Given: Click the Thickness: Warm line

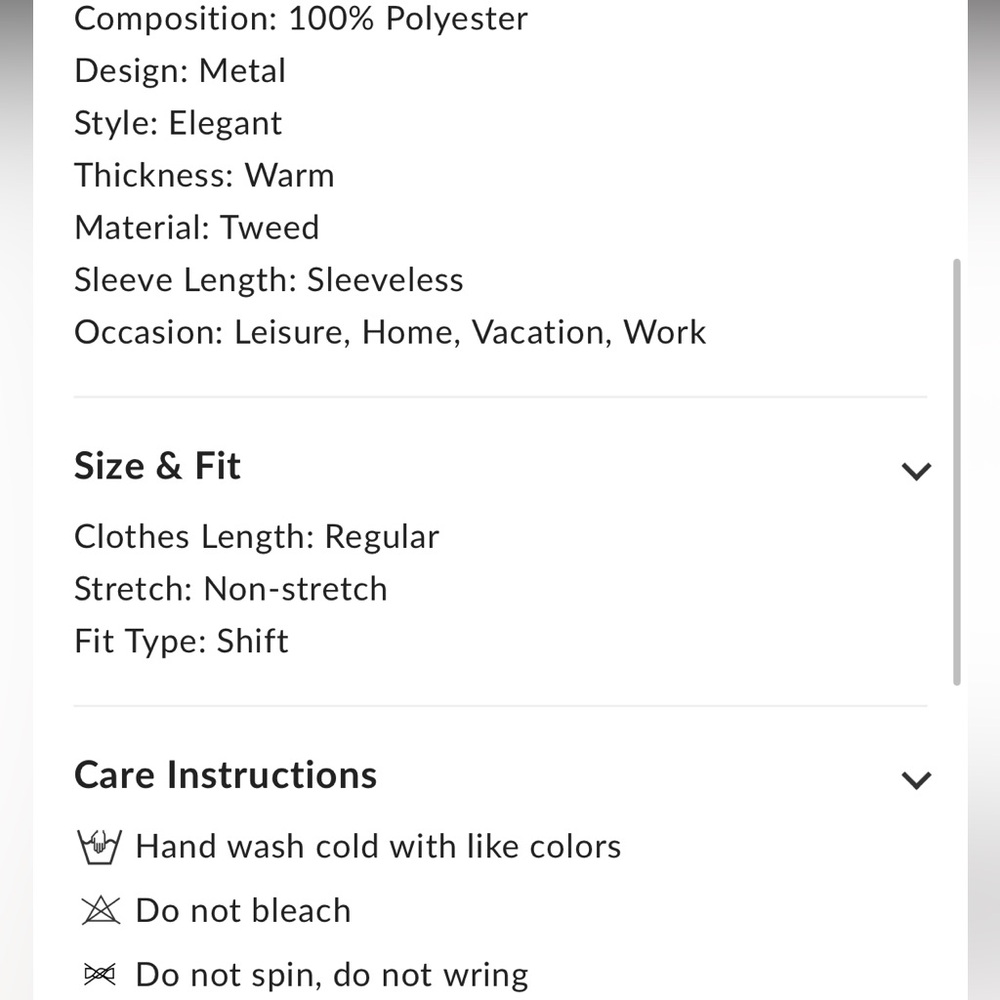Looking at the screenshot, I should (204, 175).
